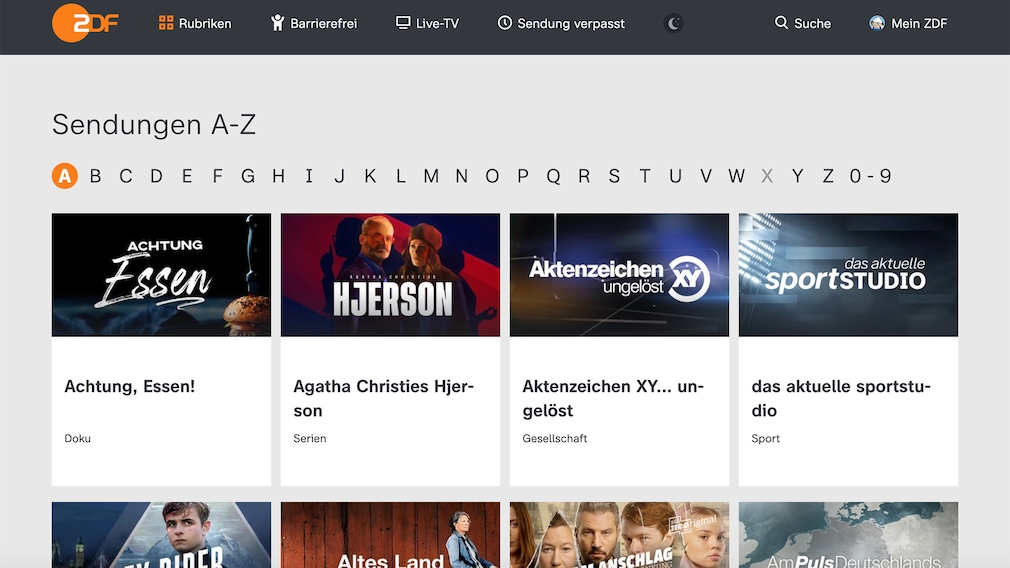Select letter D filter
Viewport: 1010px width, 568px height.
click(x=157, y=176)
